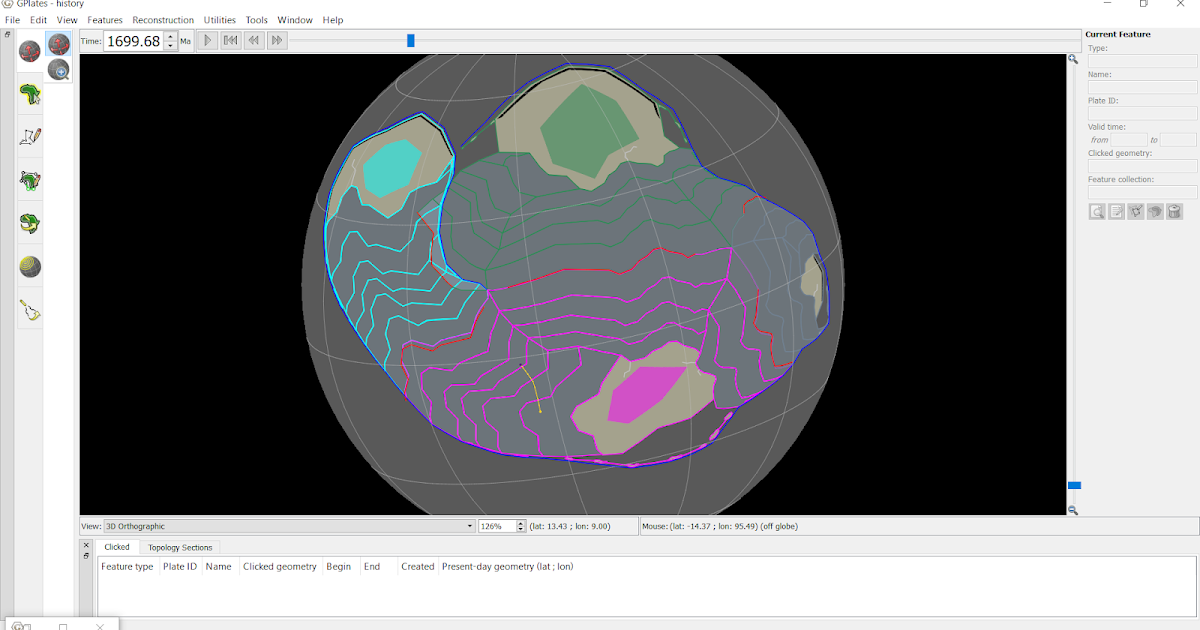Click the 'Feature type' column header

point(128,566)
